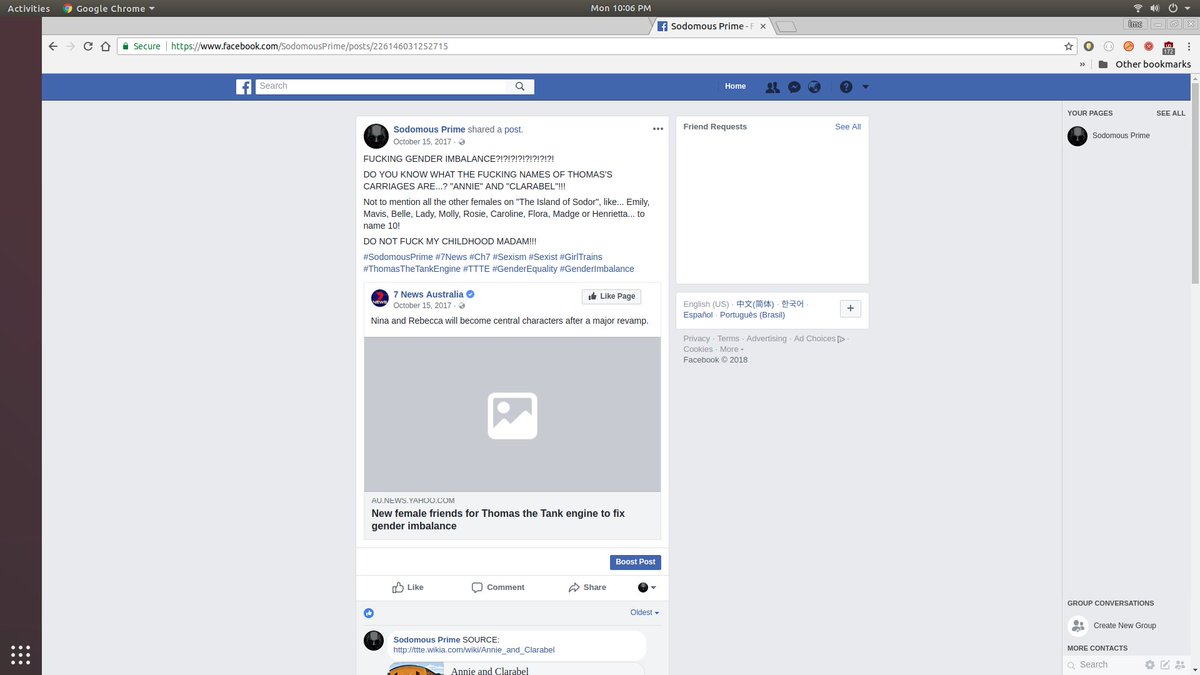
Task: Open the Quick Help question mark icon
Action: coord(846,87)
